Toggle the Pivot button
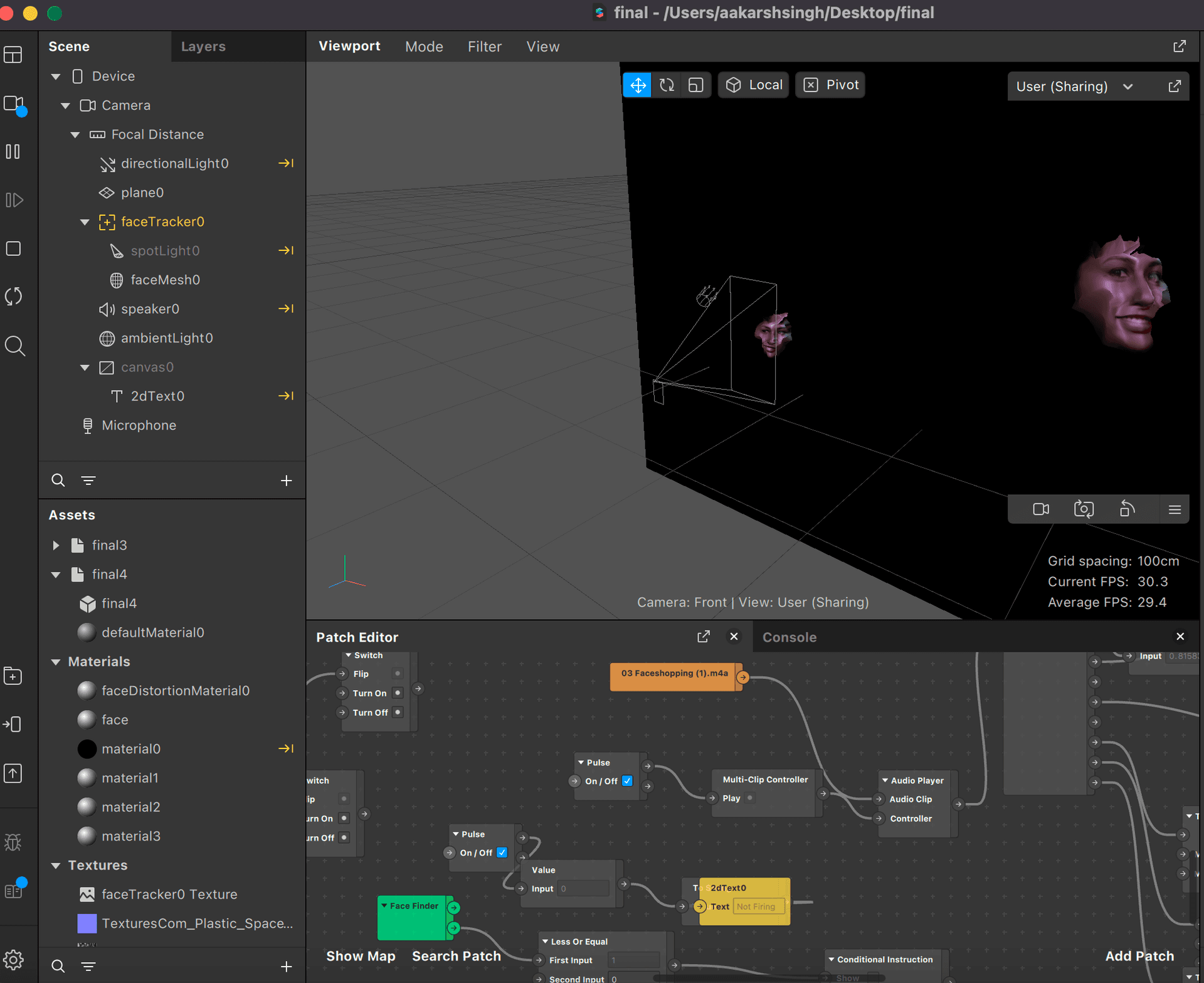Viewport: 1204px width, 983px height. (830, 85)
